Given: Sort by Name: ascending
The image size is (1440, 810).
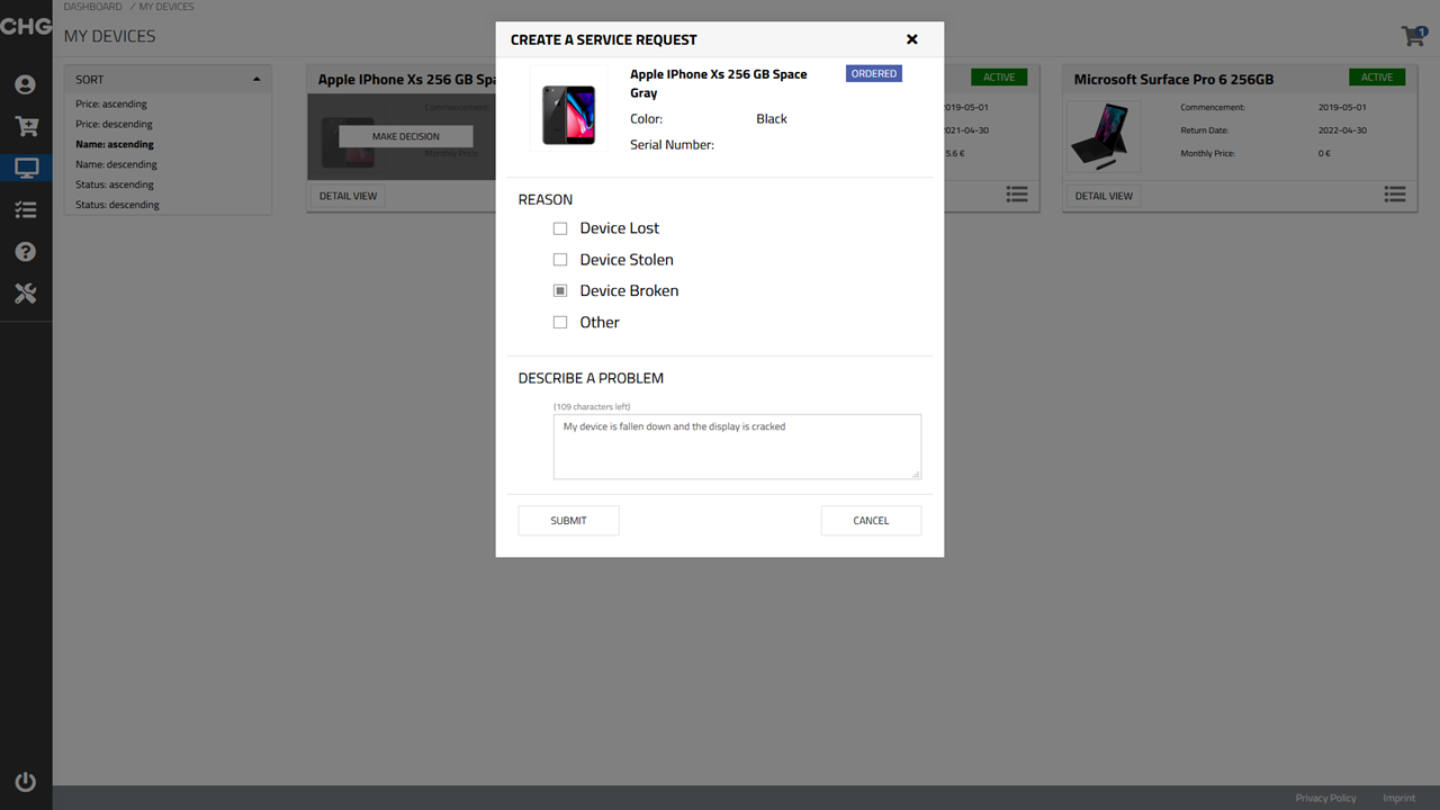Looking at the screenshot, I should coord(115,144).
